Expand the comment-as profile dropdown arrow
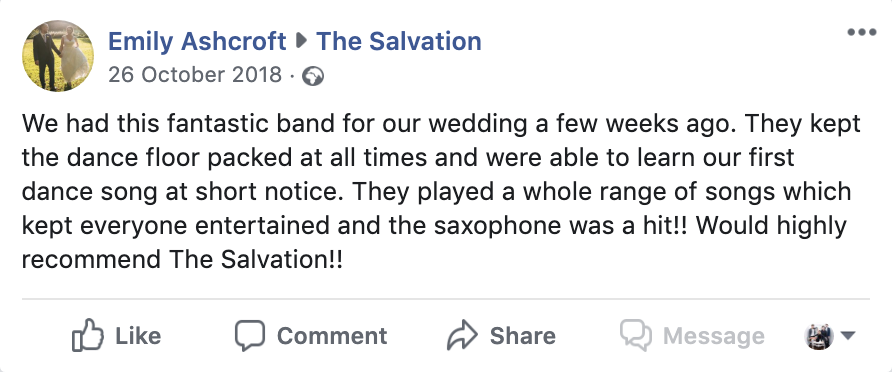Viewport: 892px width, 372px height. [848, 336]
